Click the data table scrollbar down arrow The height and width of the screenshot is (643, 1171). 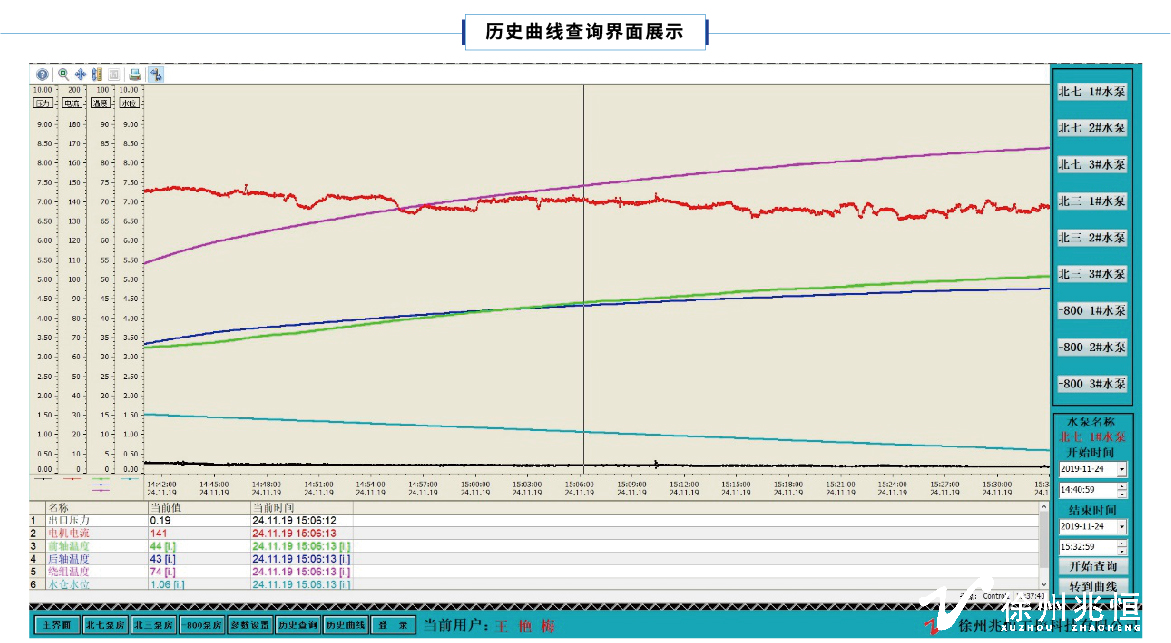(1045, 584)
